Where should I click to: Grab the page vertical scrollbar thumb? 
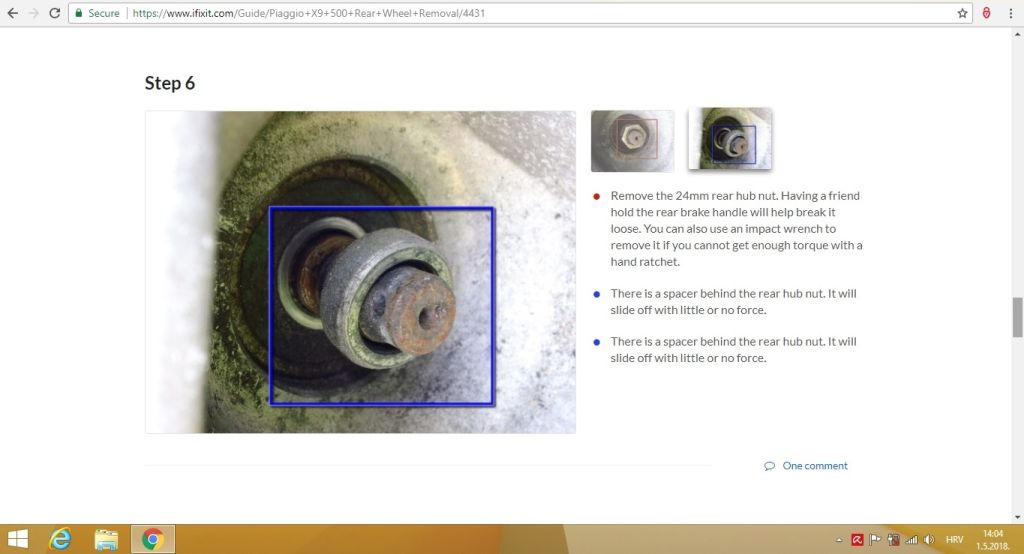click(1017, 317)
